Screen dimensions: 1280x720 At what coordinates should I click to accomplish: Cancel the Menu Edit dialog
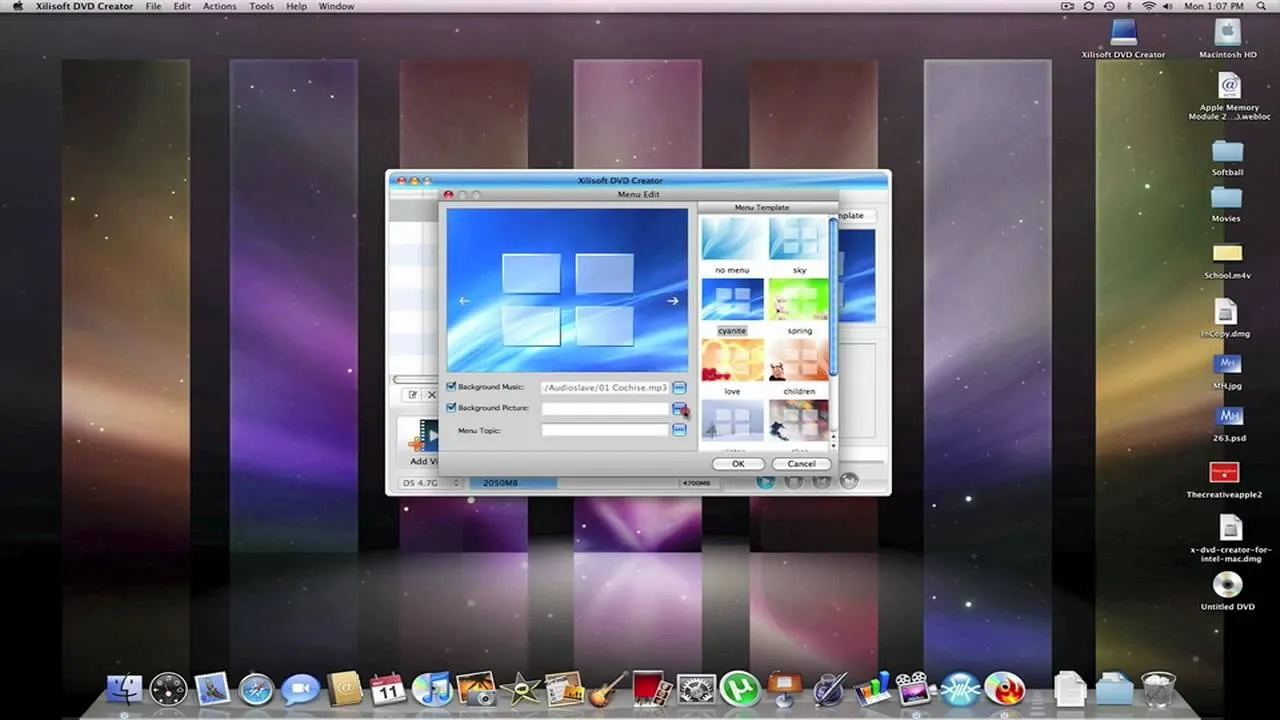(801, 464)
